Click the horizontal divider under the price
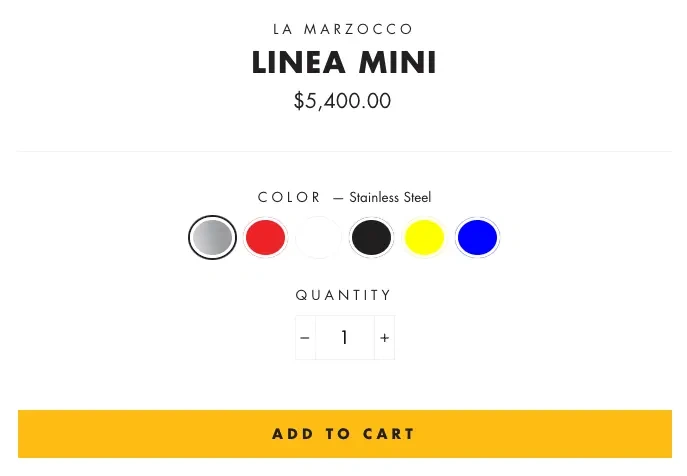Screen dimensions: 687x476 click(344, 152)
